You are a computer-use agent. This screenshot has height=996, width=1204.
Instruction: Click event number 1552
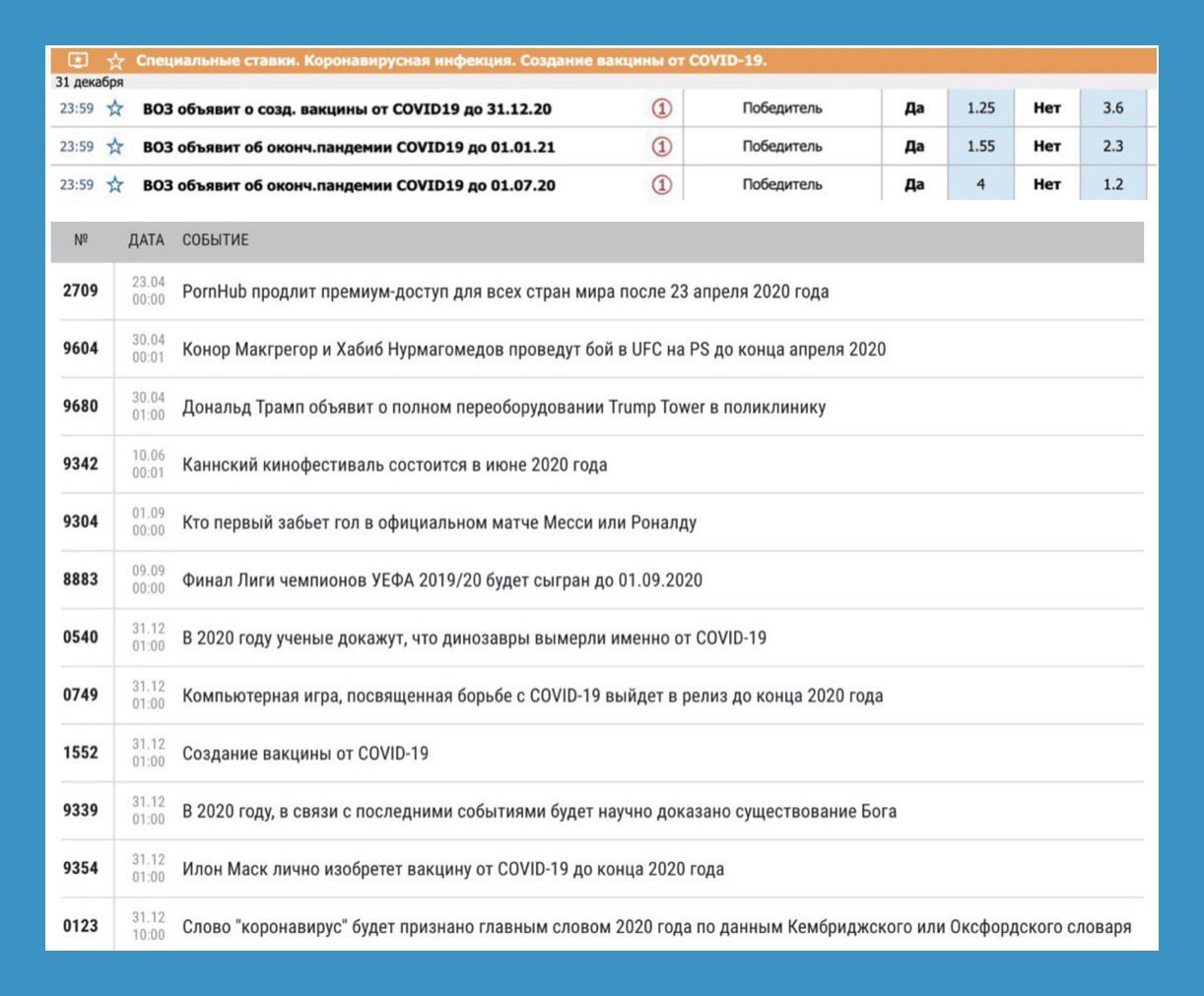pos(81,753)
